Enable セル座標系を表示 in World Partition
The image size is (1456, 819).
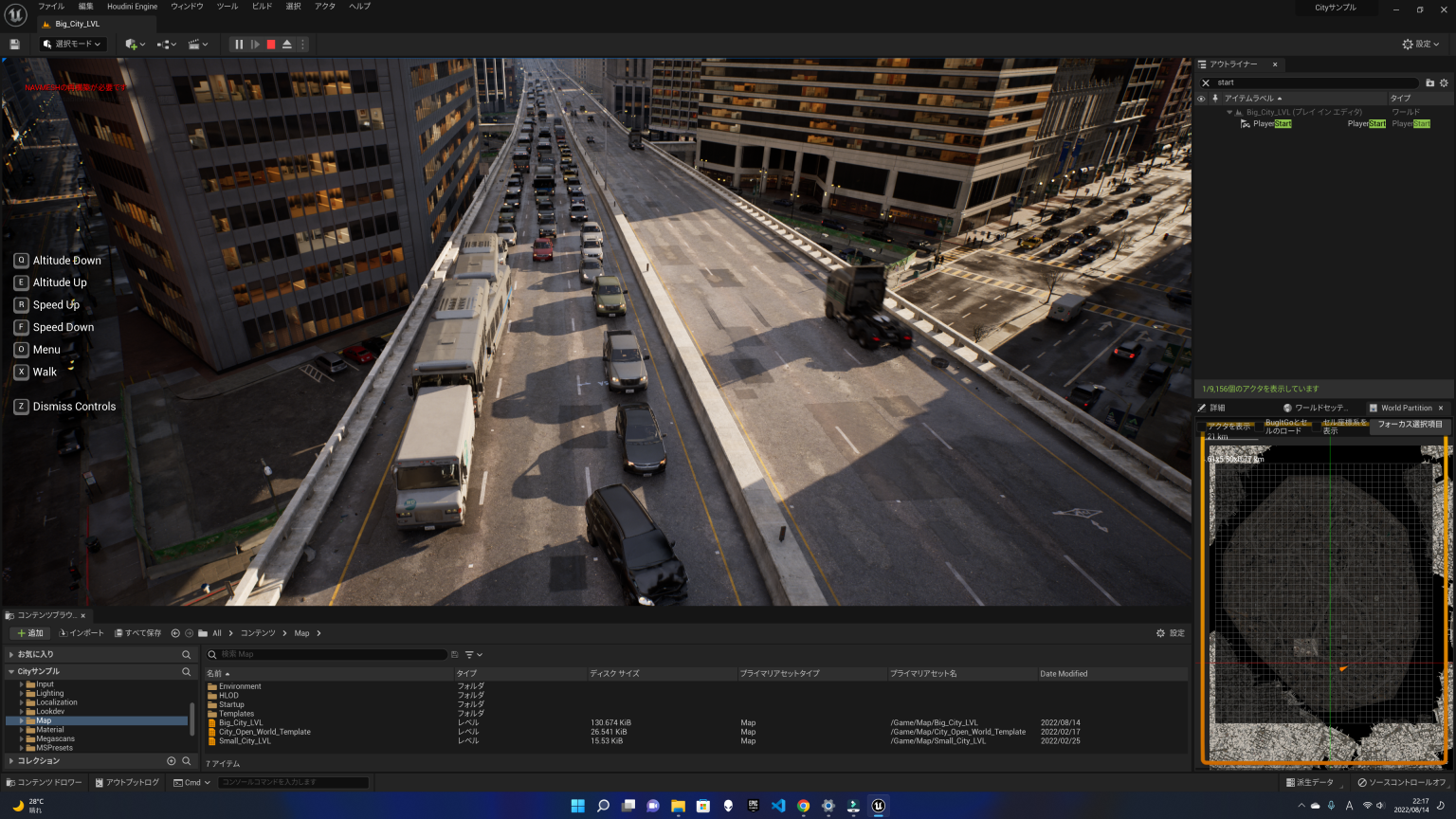pos(1315,427)
